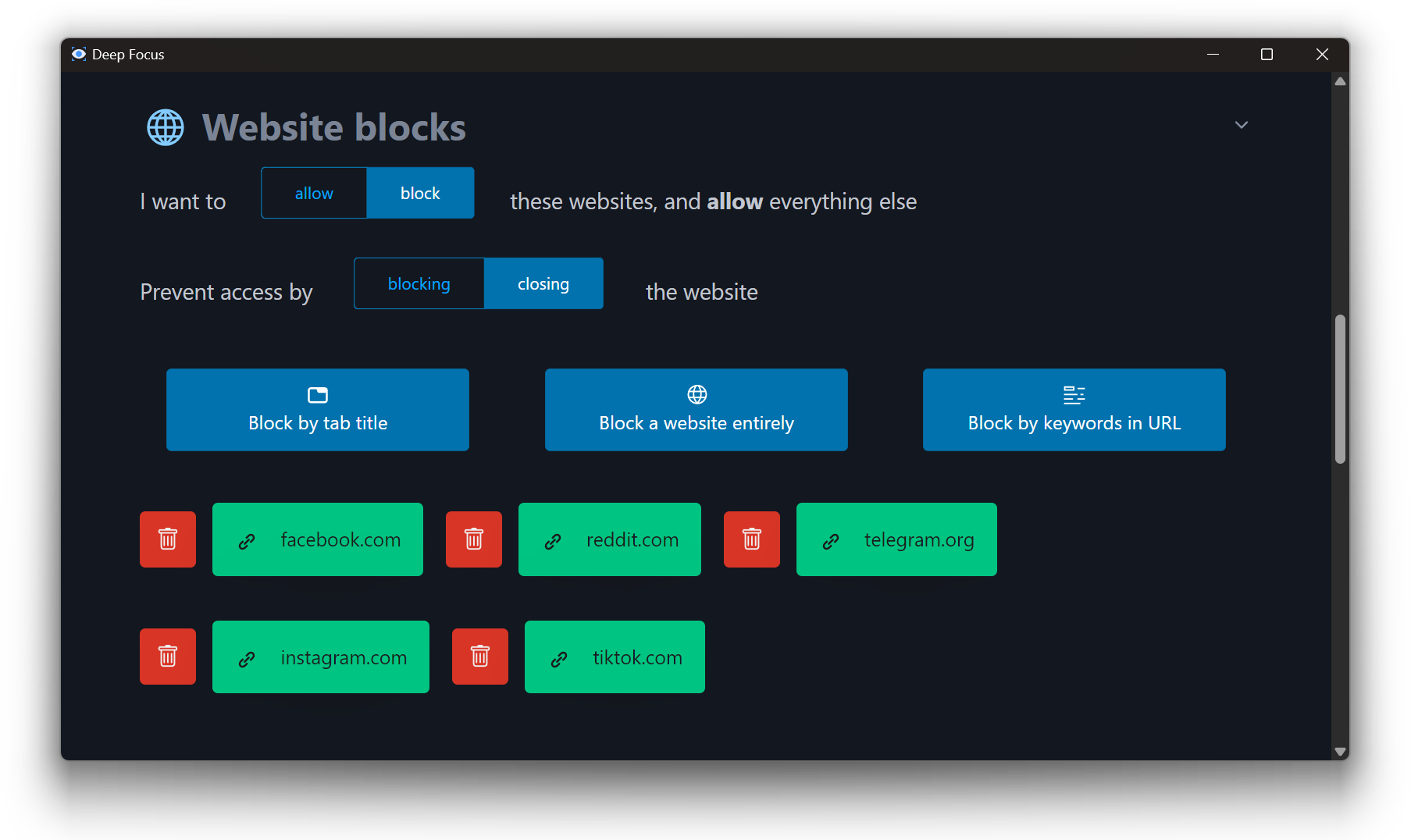
Task: Open the reddit.com blocked entry
Action: (610, 539)
